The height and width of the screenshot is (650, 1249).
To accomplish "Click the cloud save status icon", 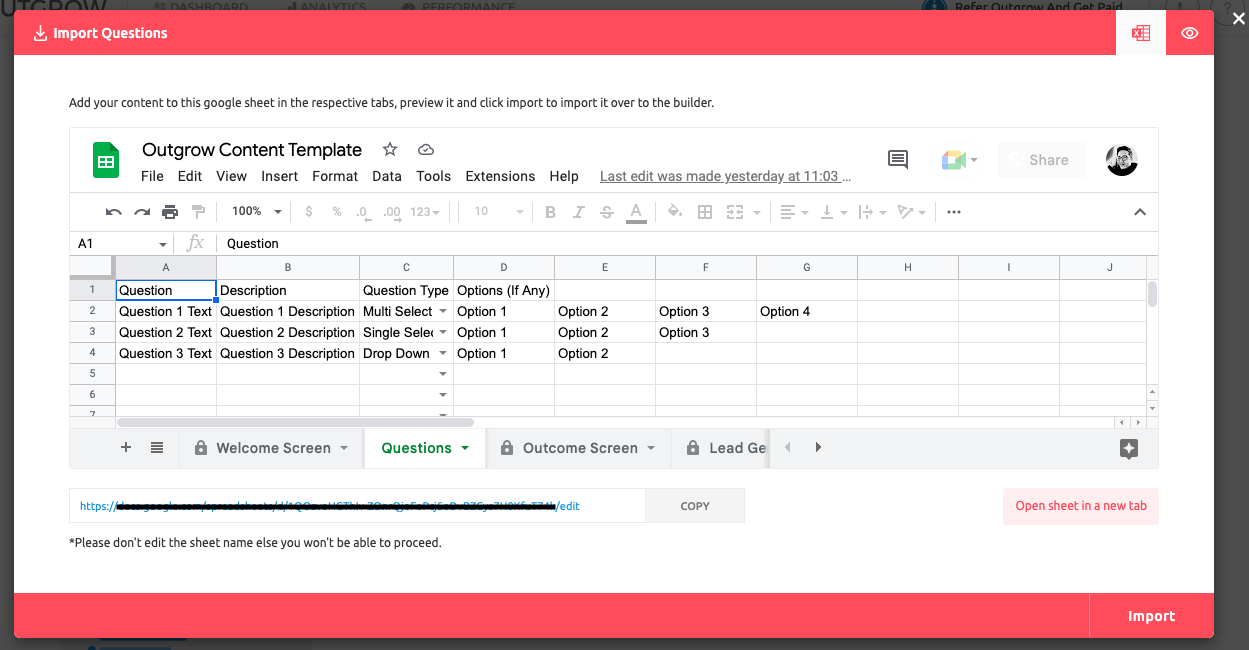I will click(425, 150).
